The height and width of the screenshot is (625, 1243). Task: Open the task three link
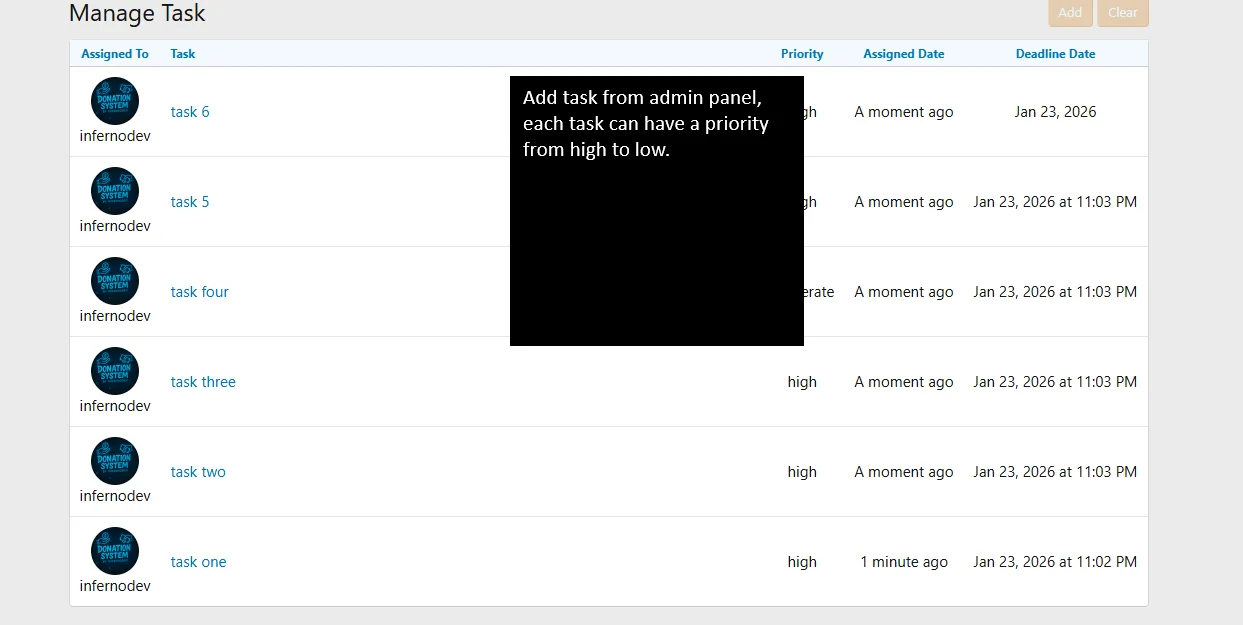click(x=203, y=382)
